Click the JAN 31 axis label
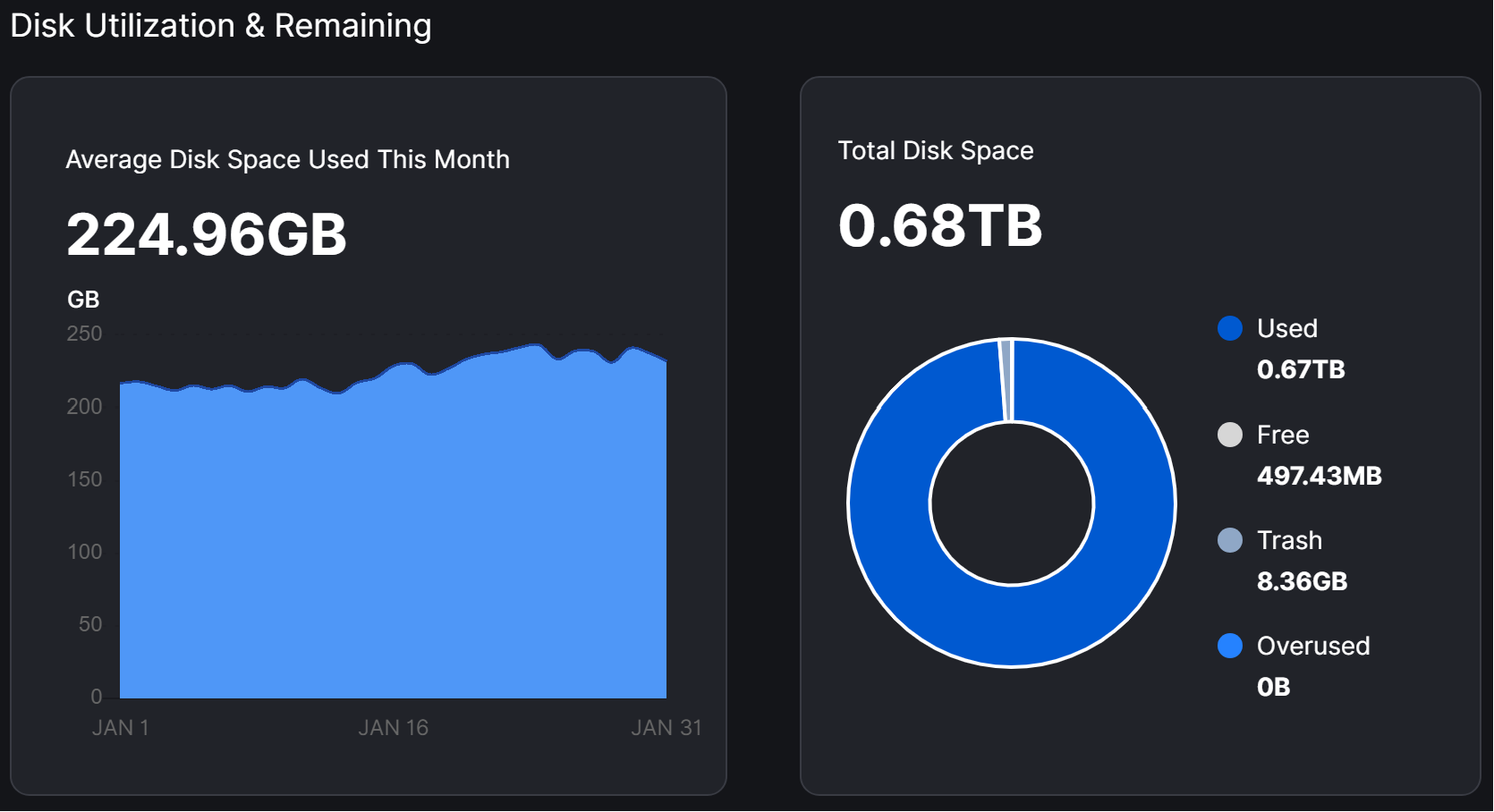 coord(666,728)
